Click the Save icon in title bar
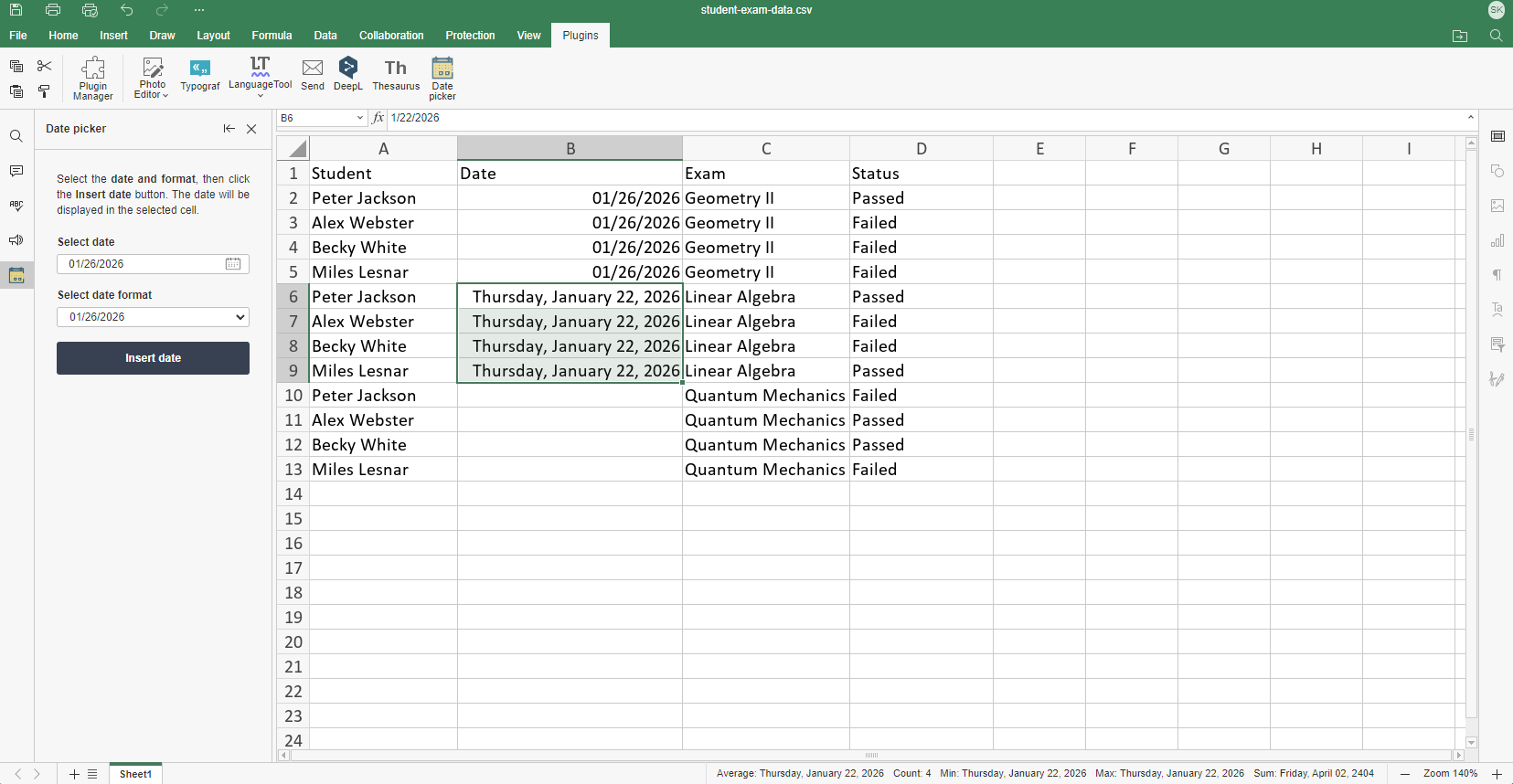The width and height of the screenshot is (1513, 784). [16, 10]
